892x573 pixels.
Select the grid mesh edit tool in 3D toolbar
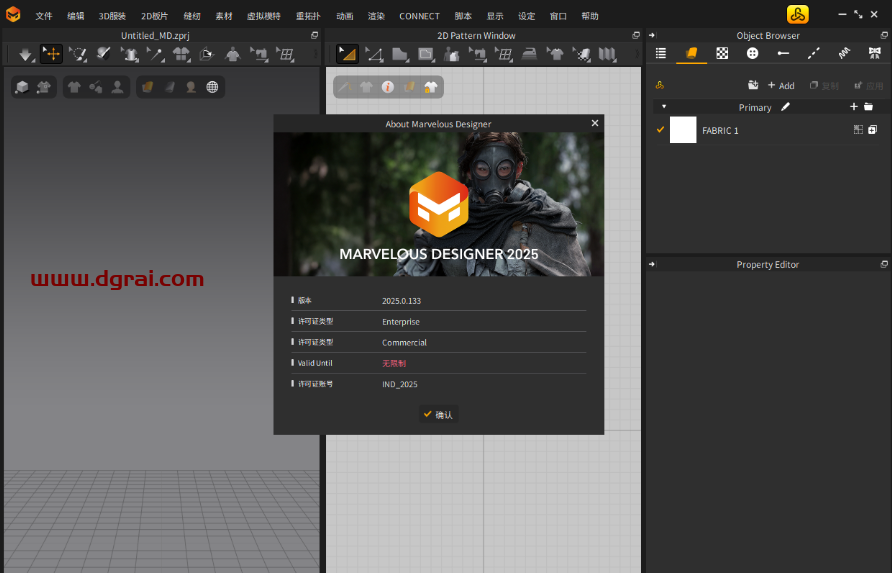point(286,54)
